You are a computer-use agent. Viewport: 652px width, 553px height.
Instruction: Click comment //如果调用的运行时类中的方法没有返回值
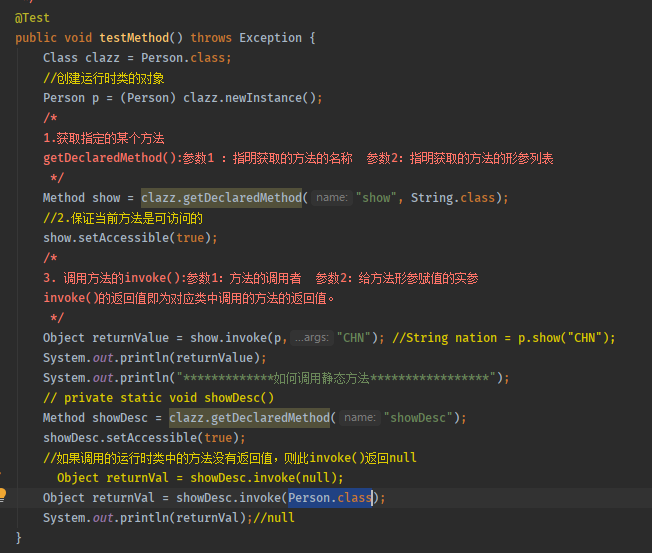(230, 458)
